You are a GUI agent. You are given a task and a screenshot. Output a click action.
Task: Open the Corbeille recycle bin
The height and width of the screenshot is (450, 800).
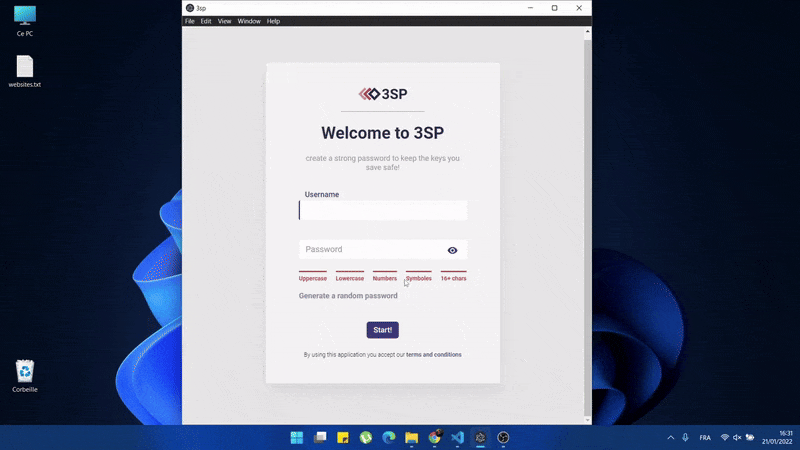25,376
